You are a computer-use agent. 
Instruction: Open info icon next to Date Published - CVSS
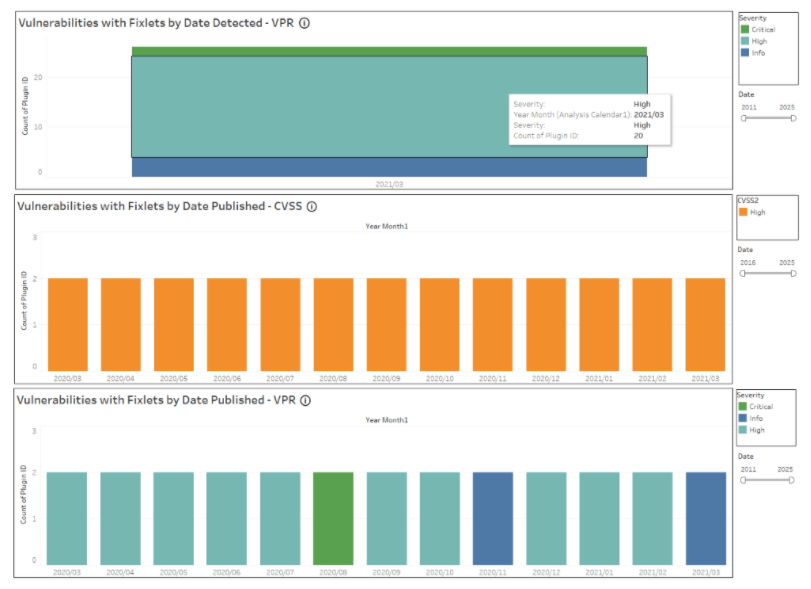click(x=312, y=207)
